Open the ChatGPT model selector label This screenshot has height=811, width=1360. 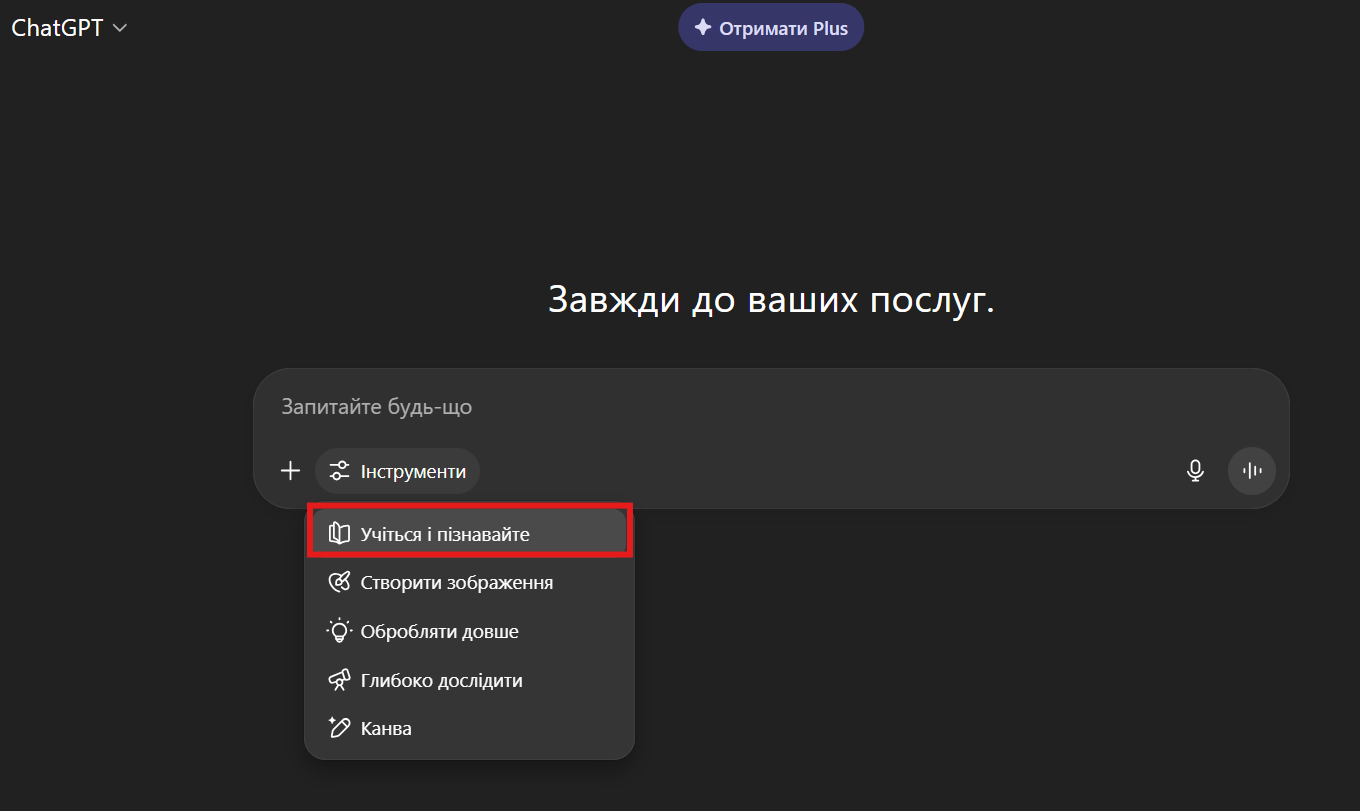57,28
